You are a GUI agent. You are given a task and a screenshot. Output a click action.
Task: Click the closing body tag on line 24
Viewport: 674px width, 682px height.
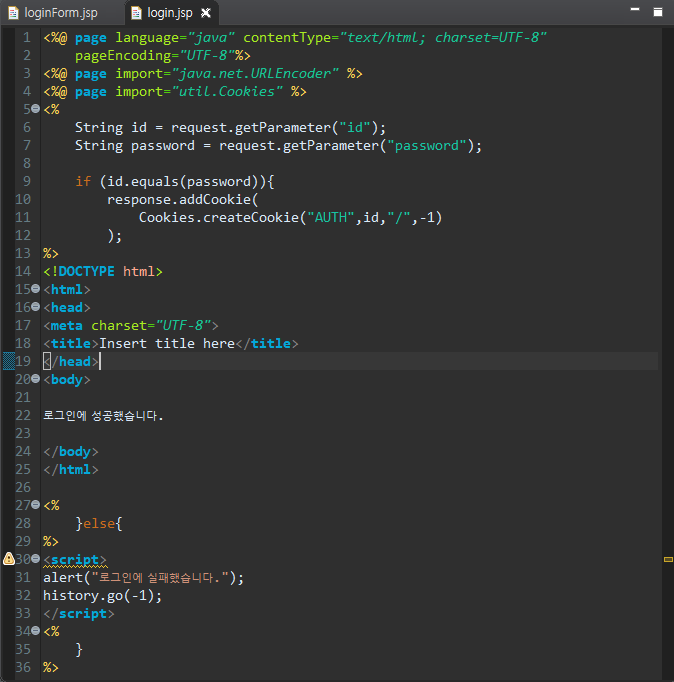(71, 451)
